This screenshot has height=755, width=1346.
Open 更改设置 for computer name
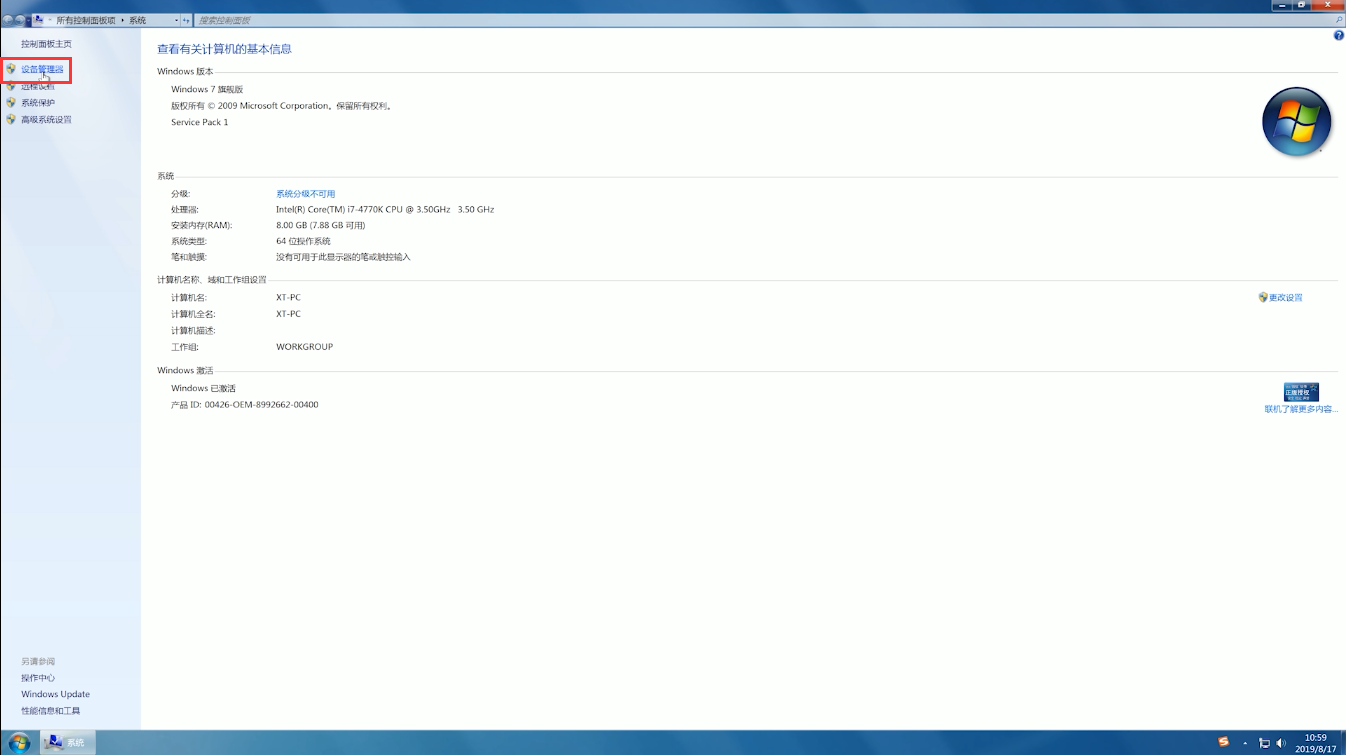click(x=1286, y=298)
